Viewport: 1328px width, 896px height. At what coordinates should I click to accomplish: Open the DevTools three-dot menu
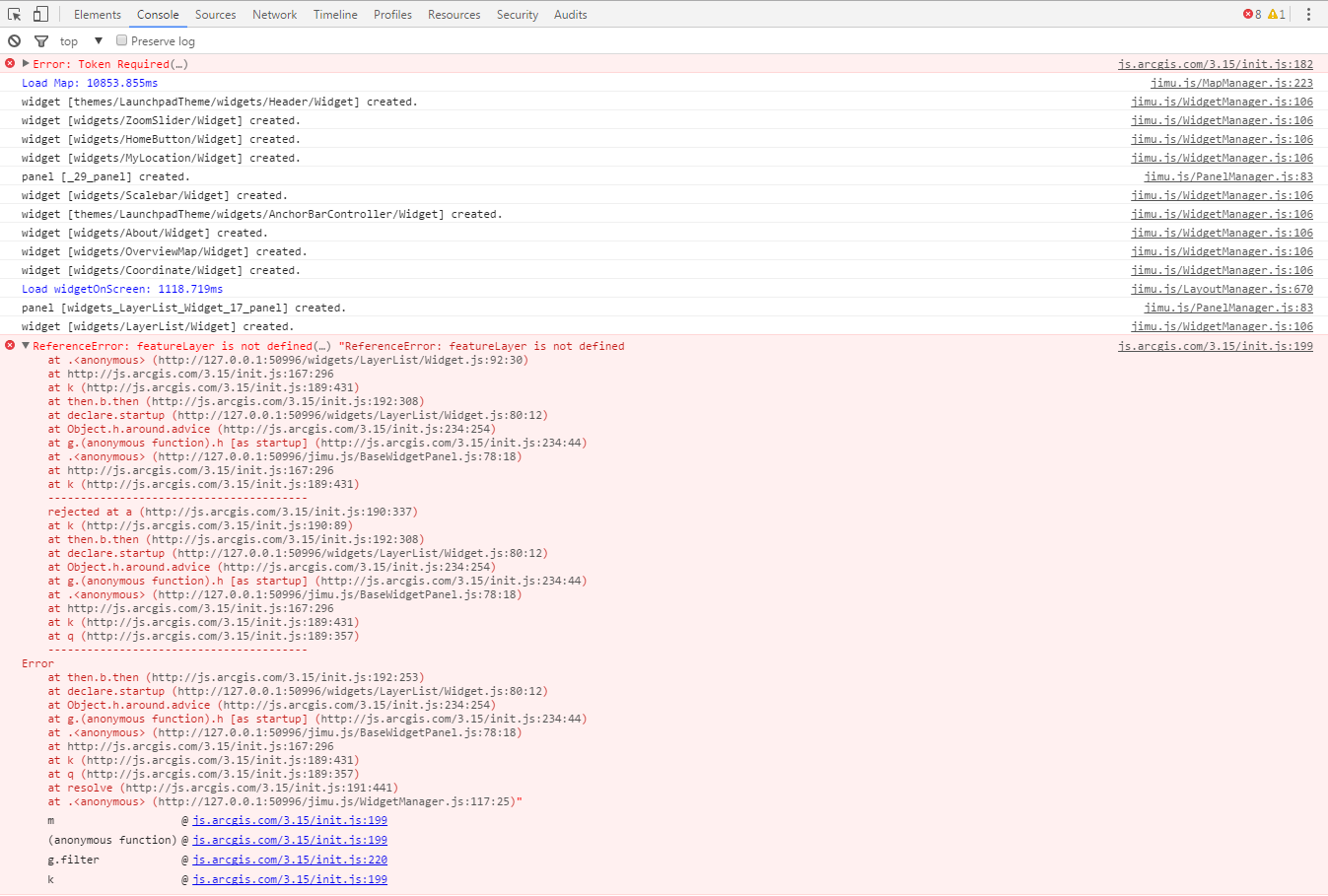click(x=1308, y=14)
